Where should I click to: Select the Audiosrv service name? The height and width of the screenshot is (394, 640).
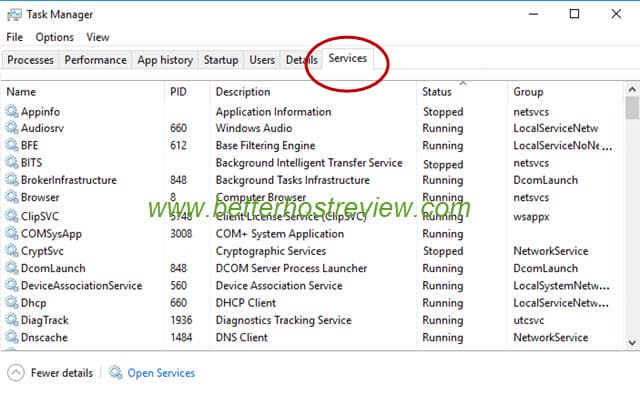[x=42, y=128]
